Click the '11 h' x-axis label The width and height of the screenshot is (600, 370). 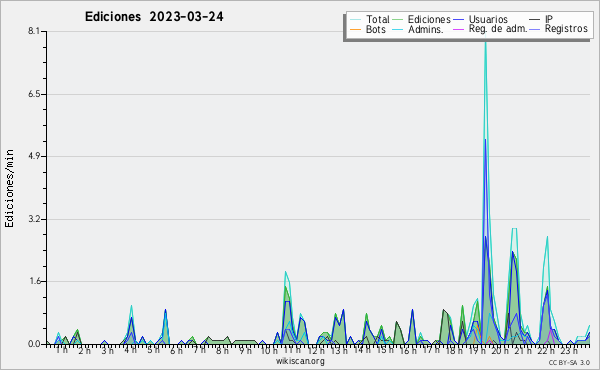point(292,350)
